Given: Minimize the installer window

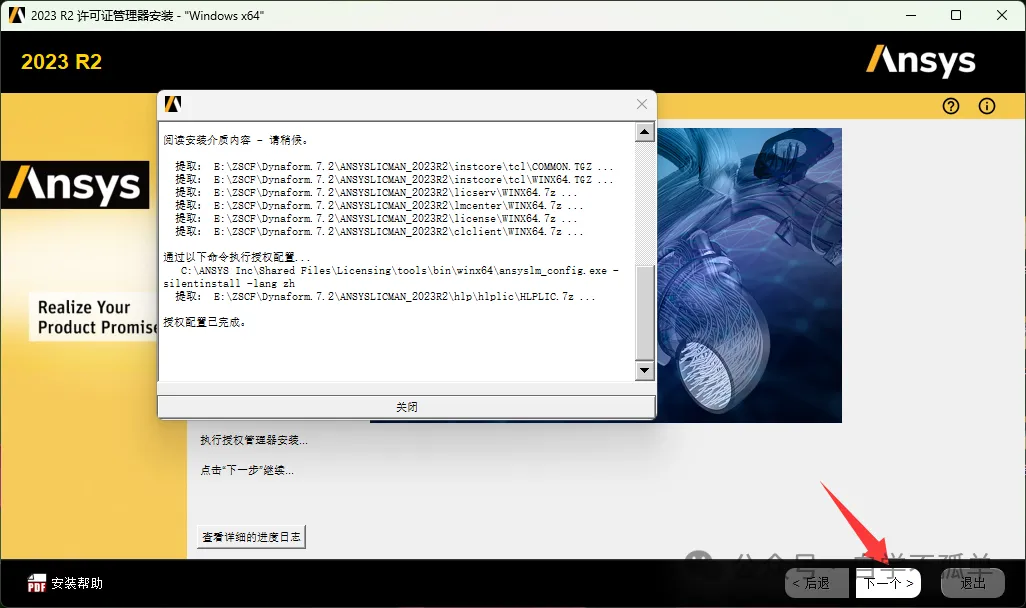Looking at the screenshot, I should point(911,15).
